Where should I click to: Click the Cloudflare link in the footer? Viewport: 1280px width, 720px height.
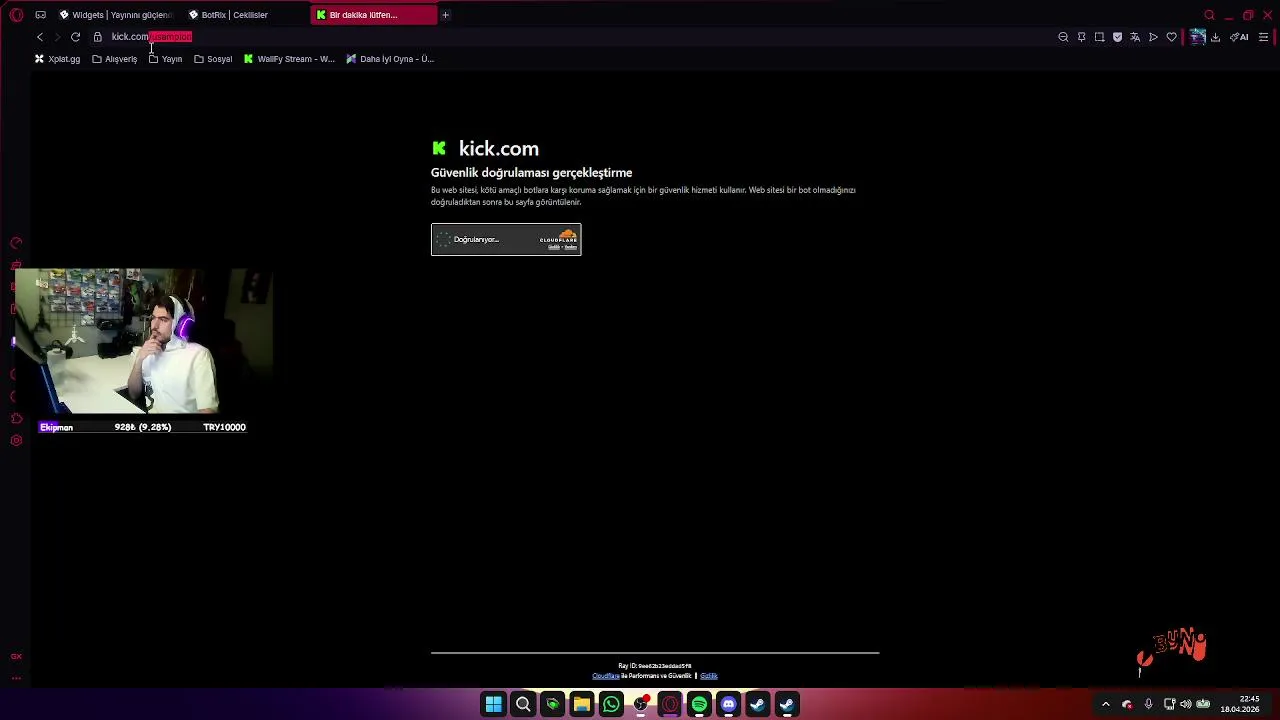(605, 676)
